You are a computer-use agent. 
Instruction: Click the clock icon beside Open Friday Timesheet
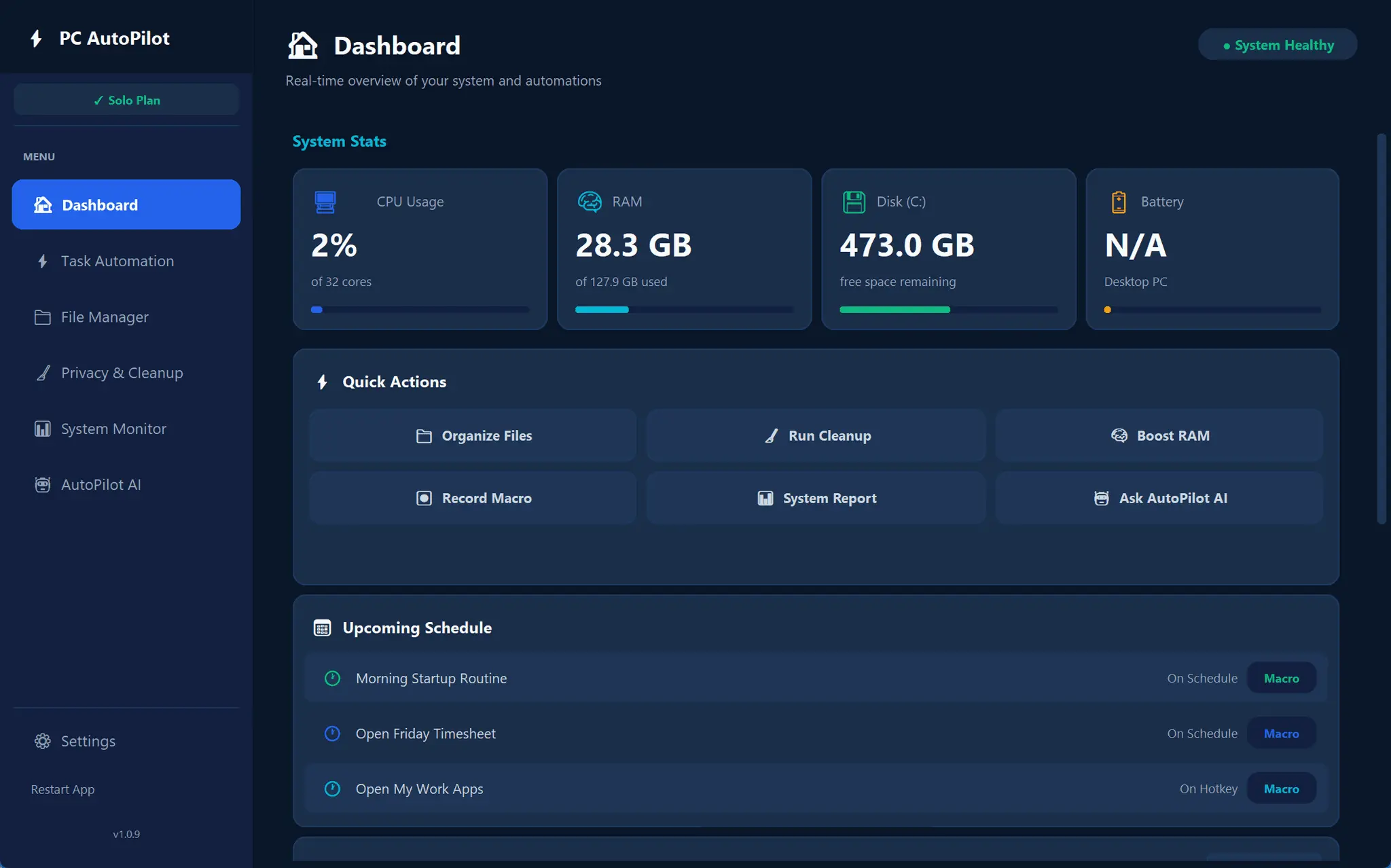click(x=332, y=734)
